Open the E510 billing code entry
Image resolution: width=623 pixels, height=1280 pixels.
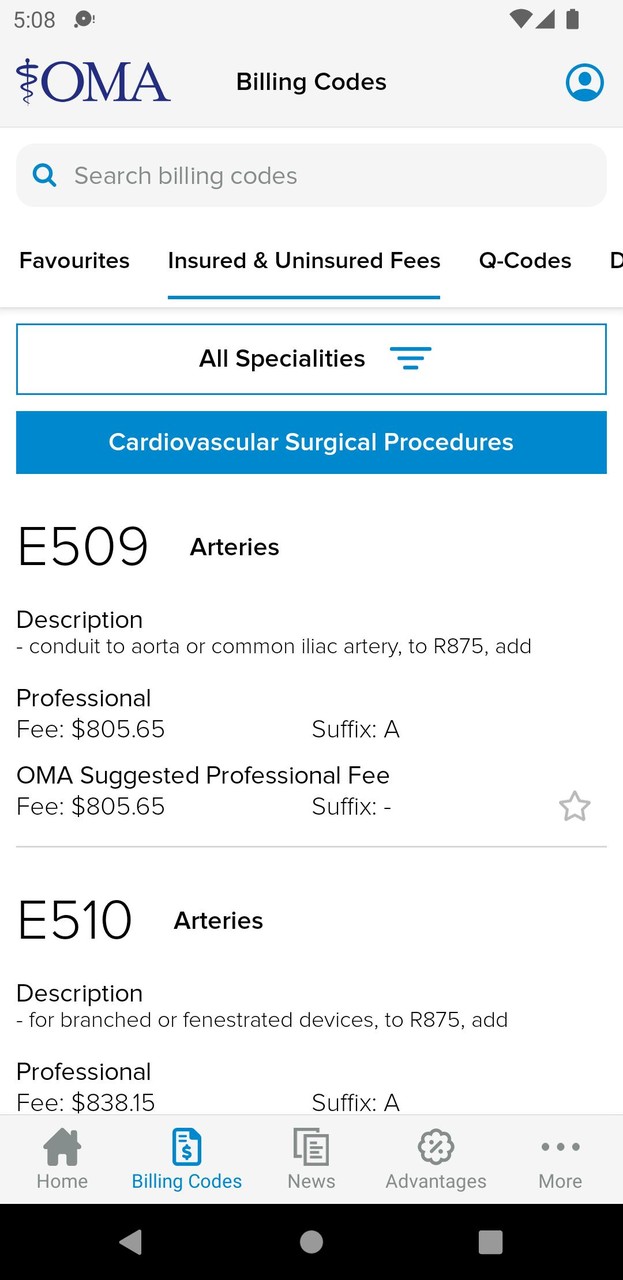pyautogui.click(x=75, y=920)
